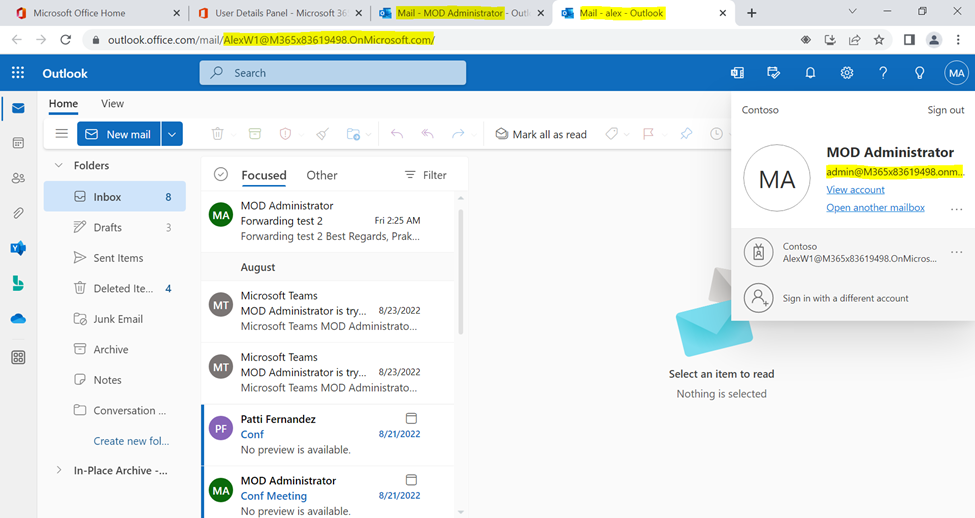Select the Other inbox tab
The width and height of the screenshot is (975, 518).
tap(321, 175)
